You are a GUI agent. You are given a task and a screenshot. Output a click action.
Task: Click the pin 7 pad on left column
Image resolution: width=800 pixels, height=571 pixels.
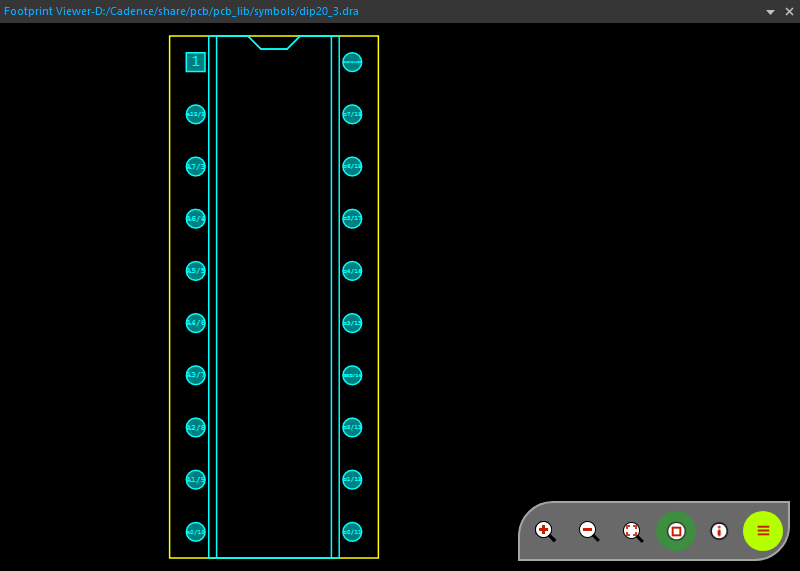point(195,375)
